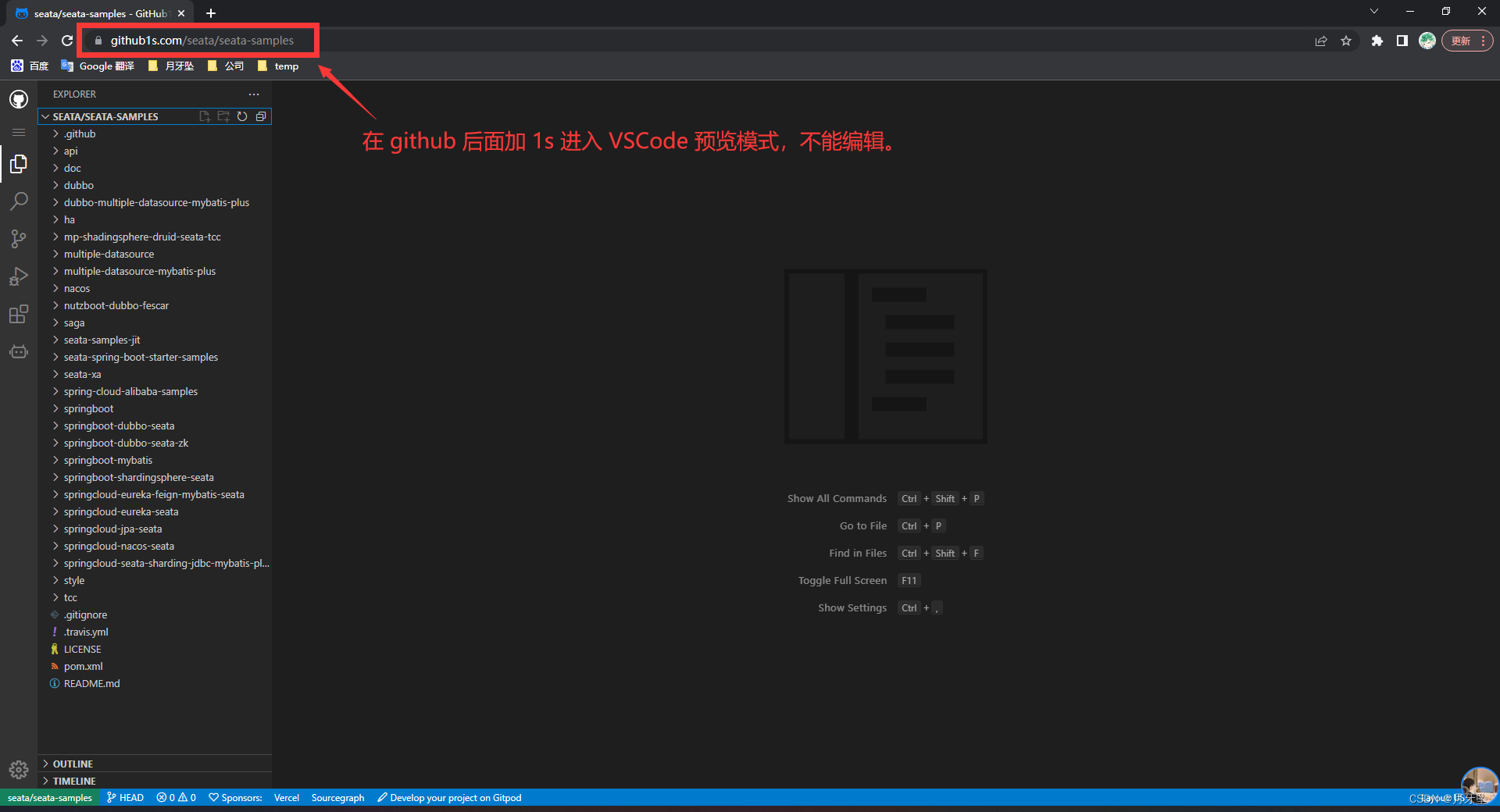Image resolution: width=1500 pixels, height=812 pixels.
Task: Open the Google 翻译 bookmark
Action: click(98, 66)
